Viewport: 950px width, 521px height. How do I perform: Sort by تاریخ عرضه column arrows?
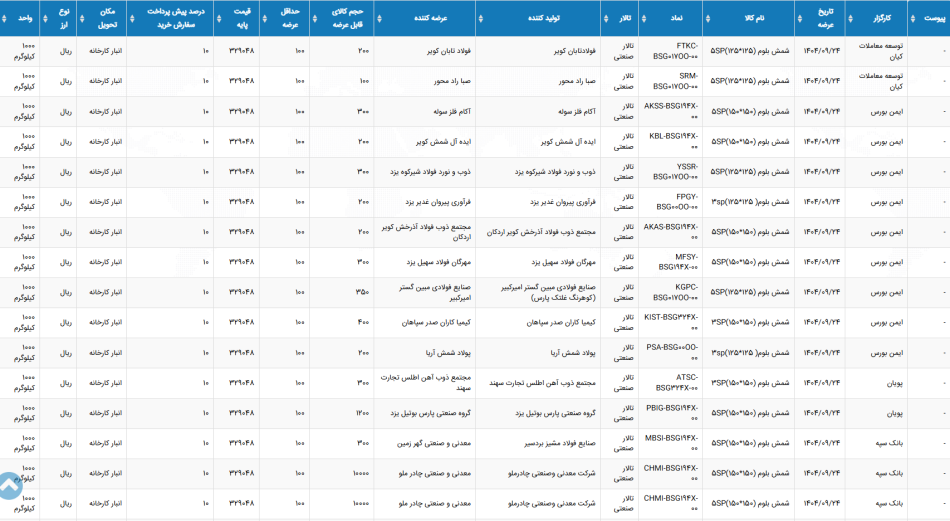[x=800, y=18]
